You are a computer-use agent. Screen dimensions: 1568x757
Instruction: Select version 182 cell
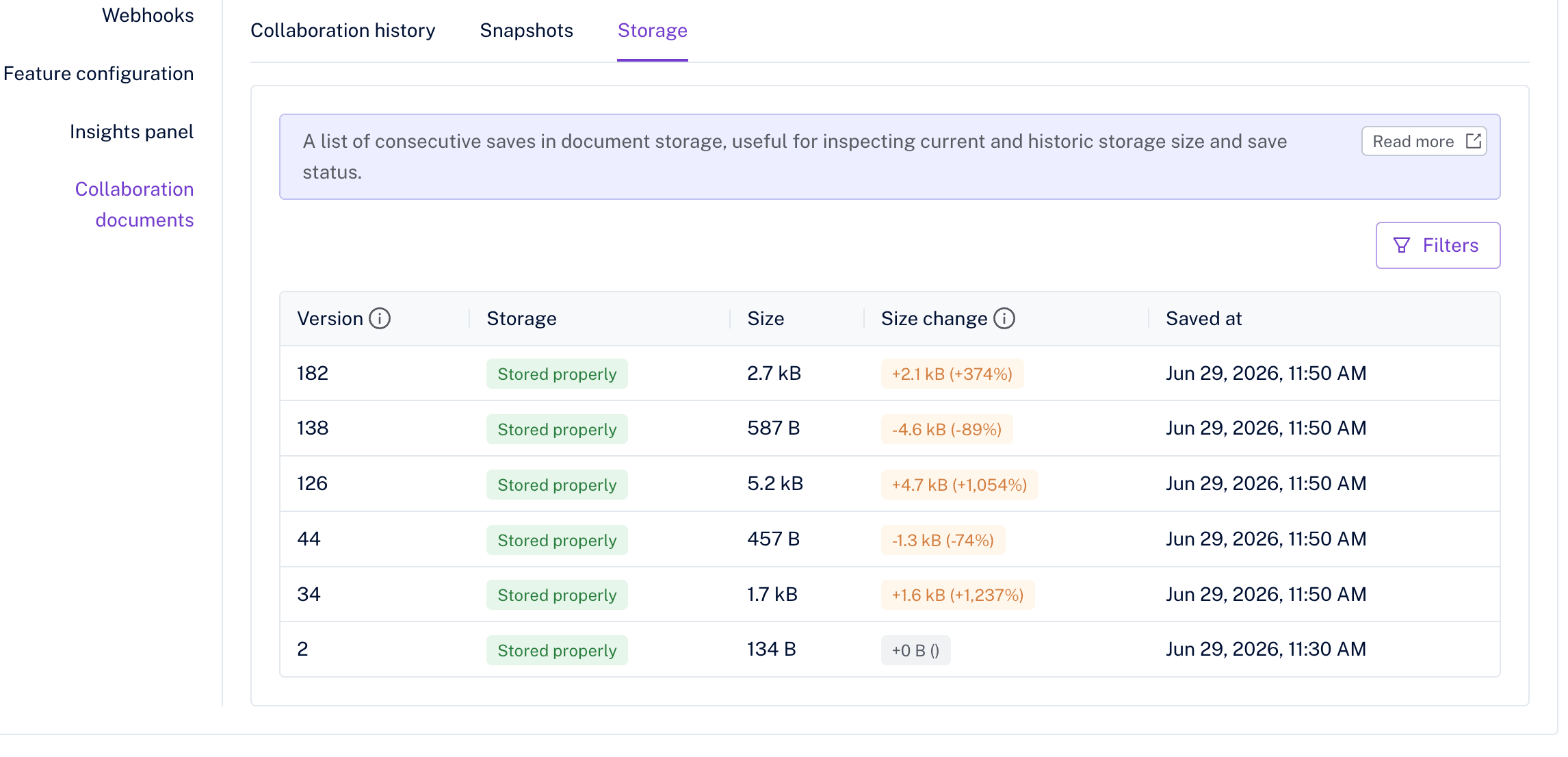click(x=313, y=373)
